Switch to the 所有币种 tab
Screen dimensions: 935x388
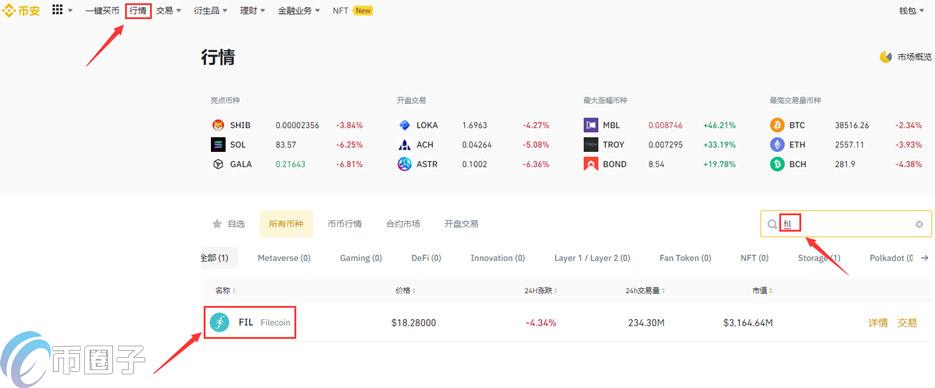coord(286,224)
